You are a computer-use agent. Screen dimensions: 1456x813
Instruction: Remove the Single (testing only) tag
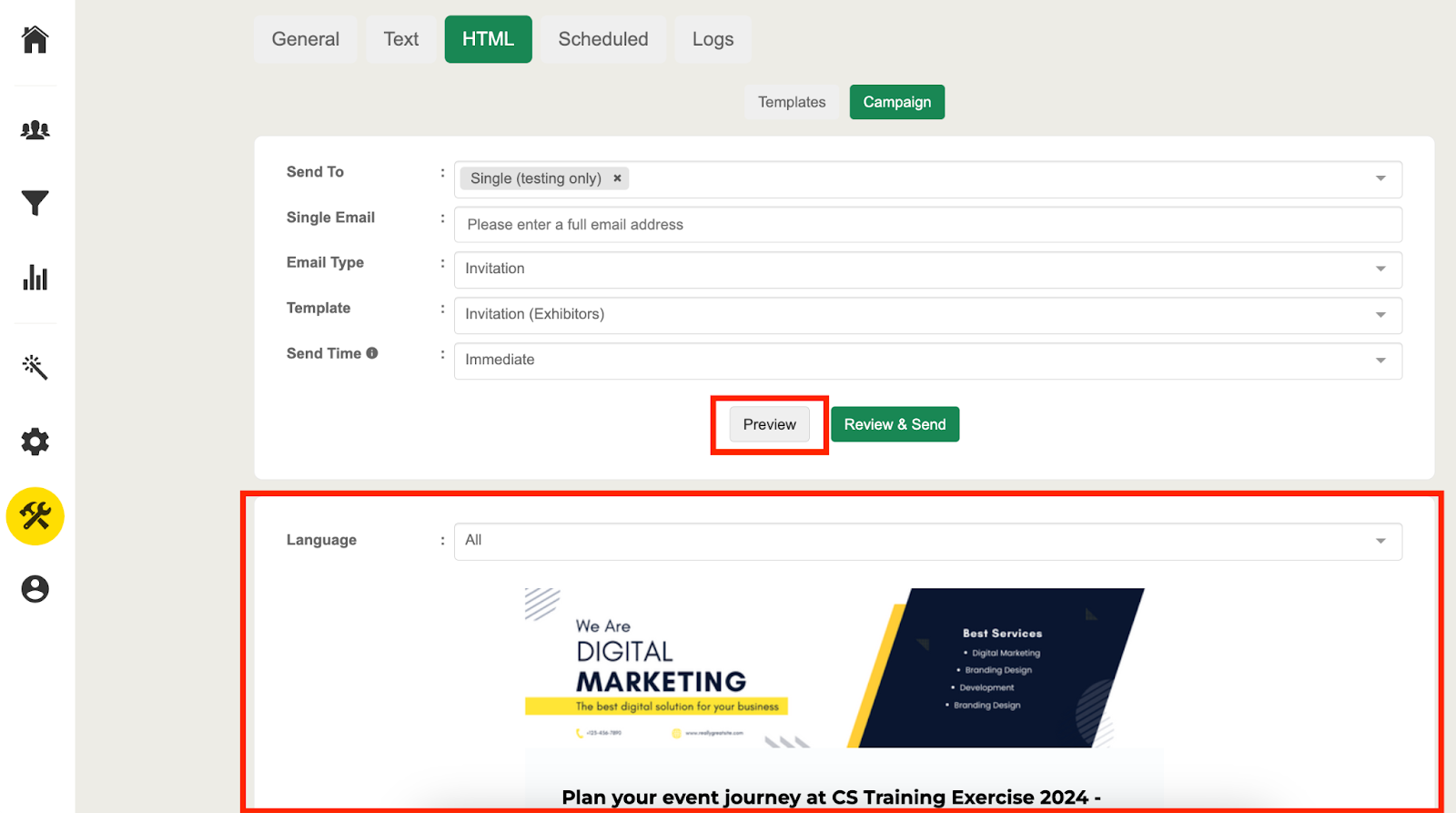(x=617, y=178)
